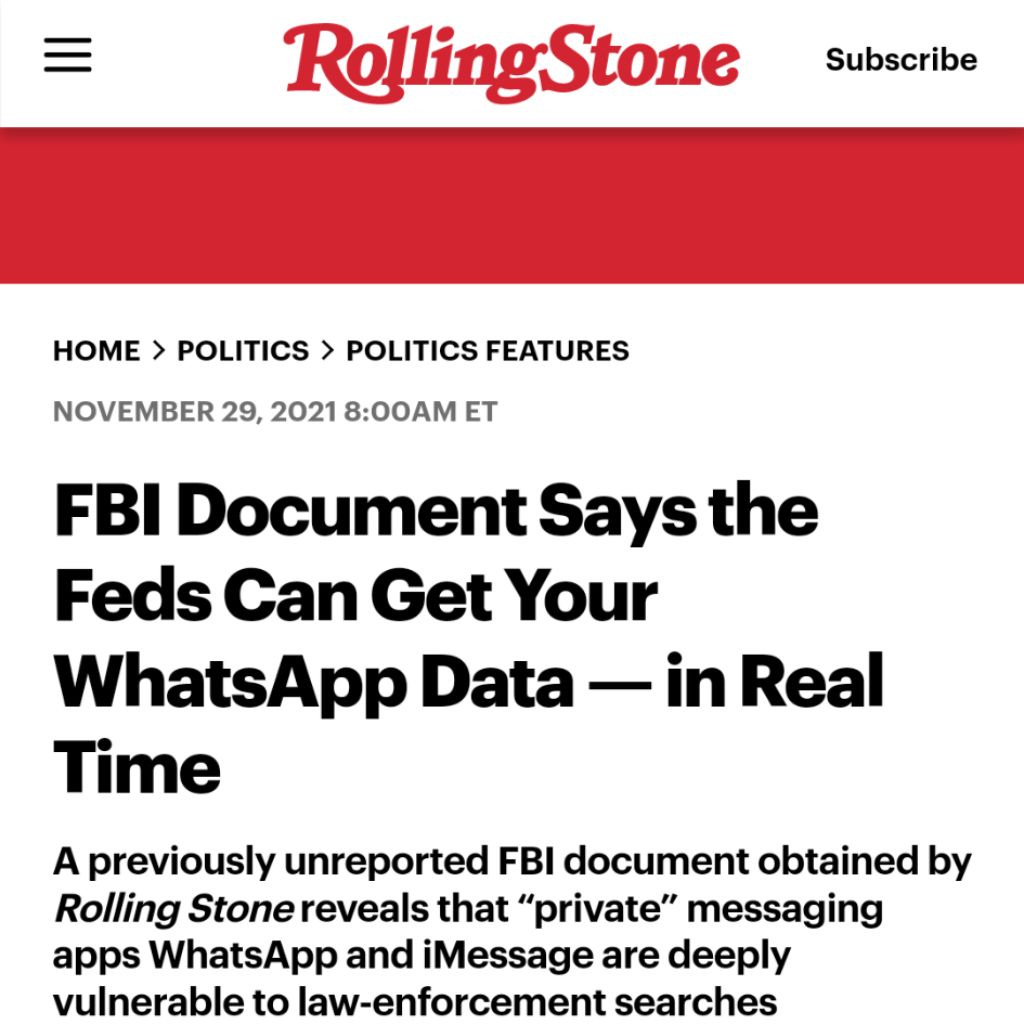Open the POLITICS FEATURES breadcrumb
Image resolution: width=1024 pixels, height=1032 pixels.
(488, 351)
